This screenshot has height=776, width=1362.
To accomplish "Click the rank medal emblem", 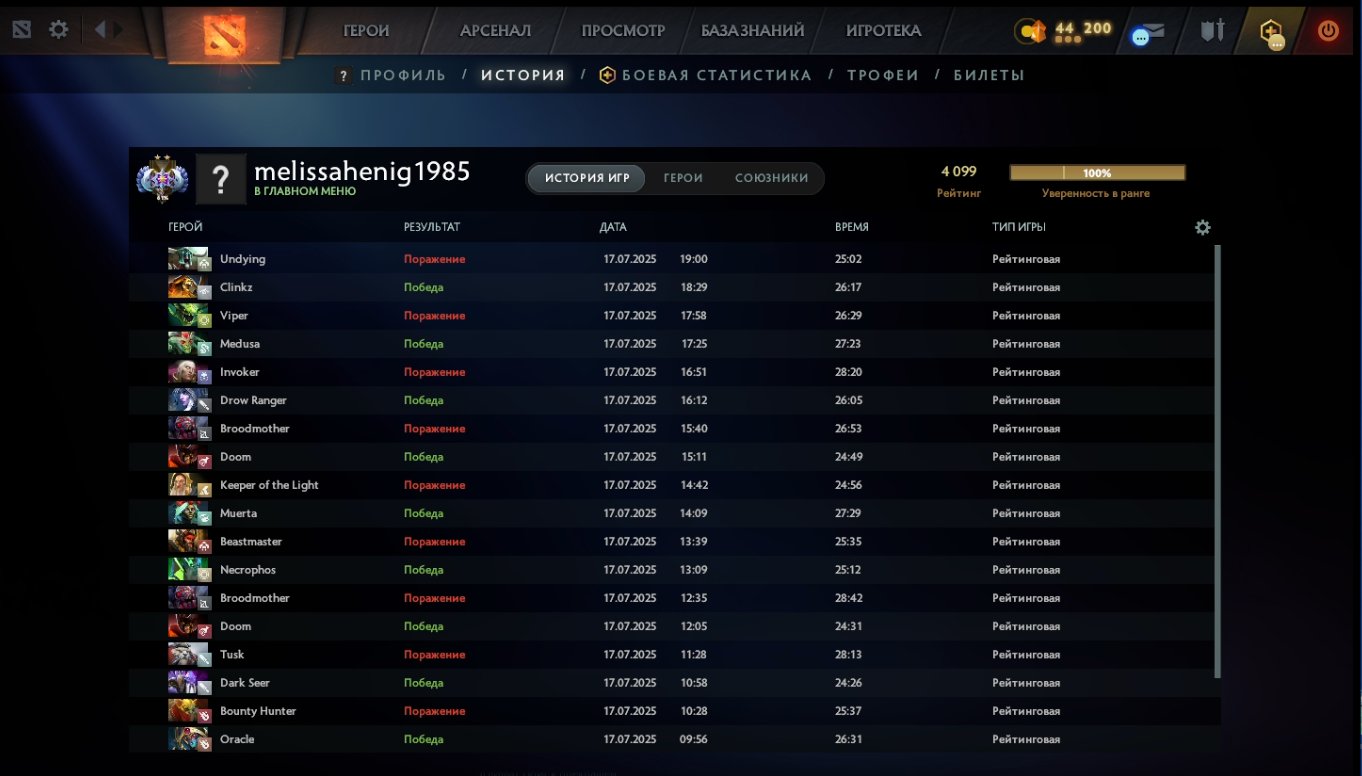I will point(162,179).
